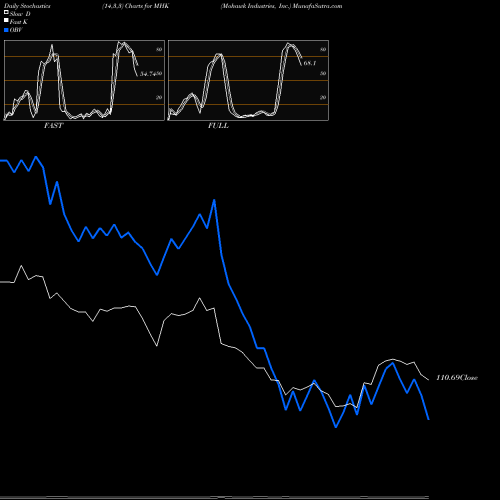Click the blue OBV legend swatch
500x500 pixels.
pos(6,30)
